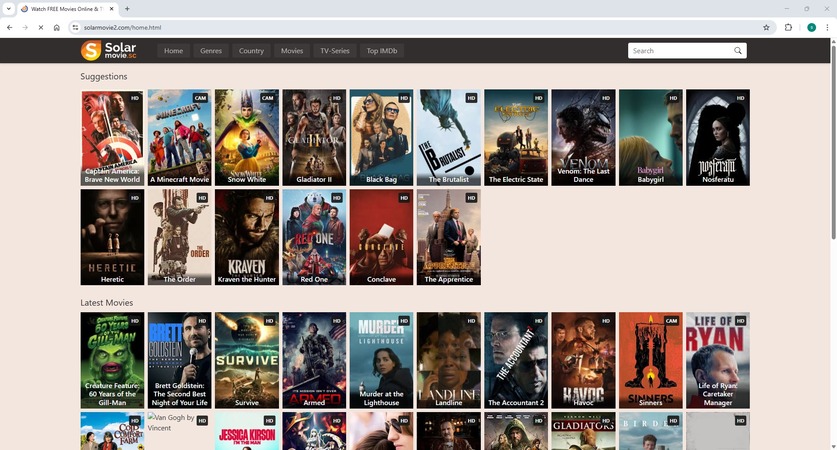The height and width of the screenshot is (450, 837).
Task: Open the Top IMDb list
Action: [x=382, y=51]
